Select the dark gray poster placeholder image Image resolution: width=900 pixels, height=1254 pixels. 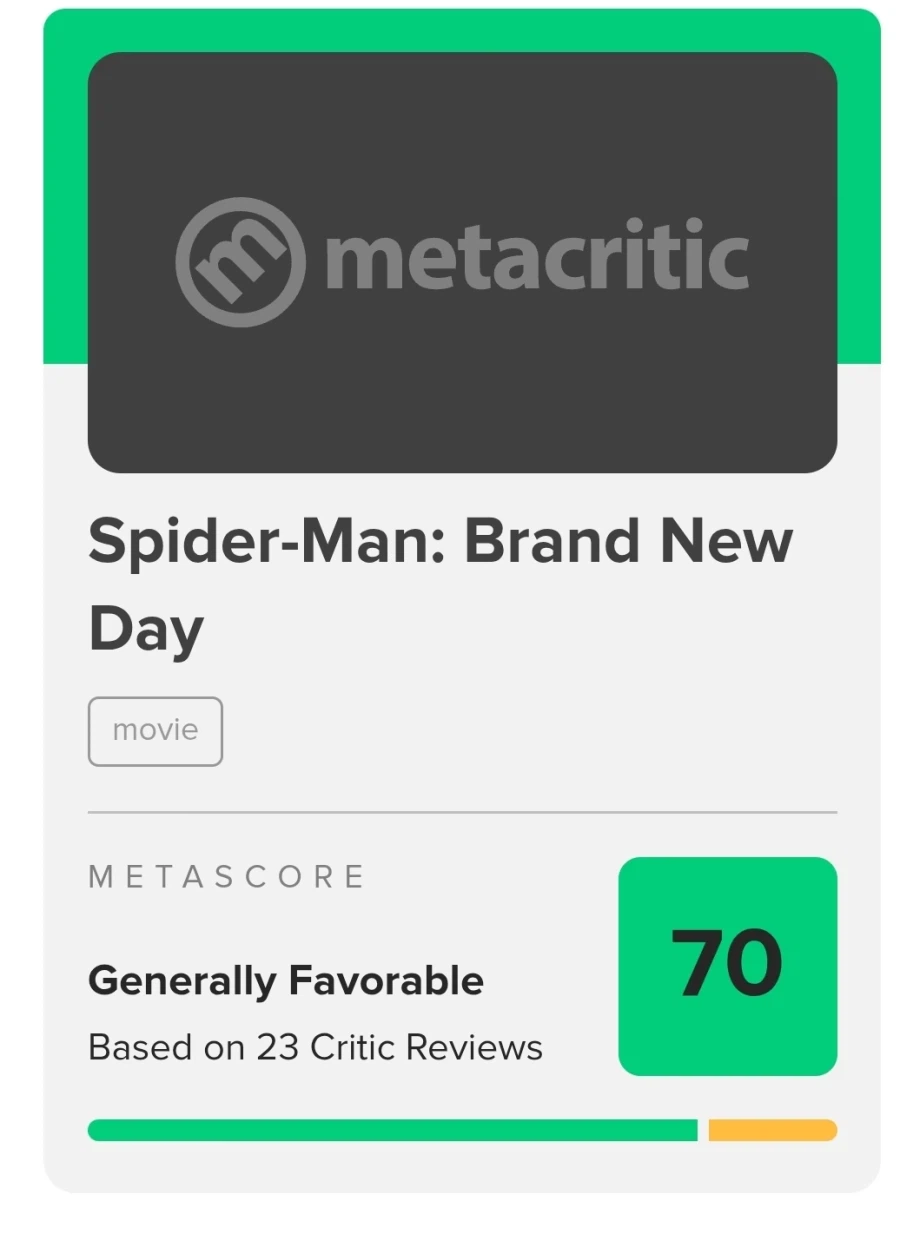pyautogui.click(x=462, y=262)
